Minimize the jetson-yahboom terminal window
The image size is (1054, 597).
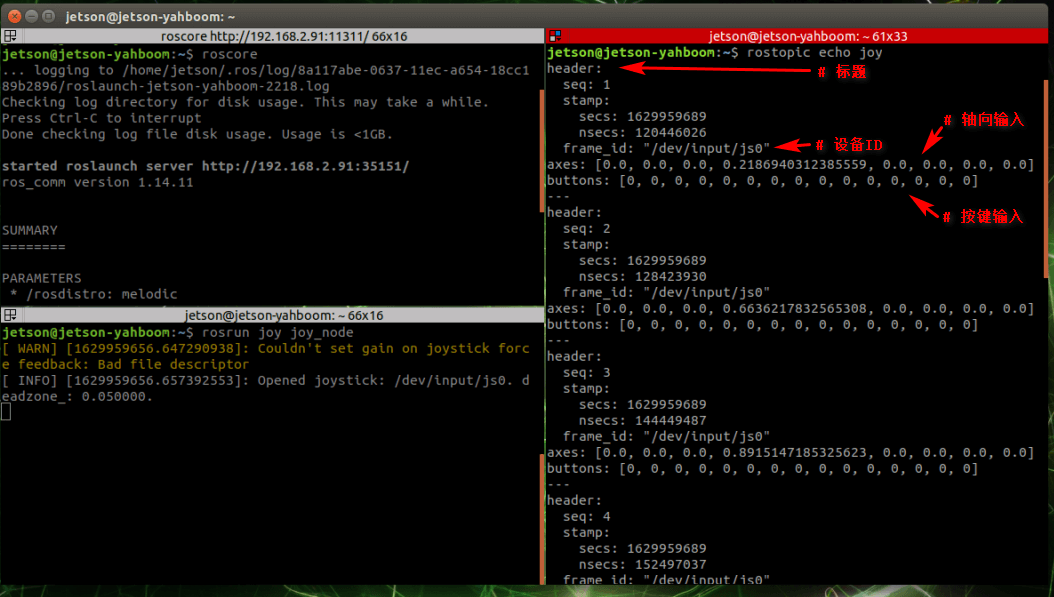click(x=31, y=16)
